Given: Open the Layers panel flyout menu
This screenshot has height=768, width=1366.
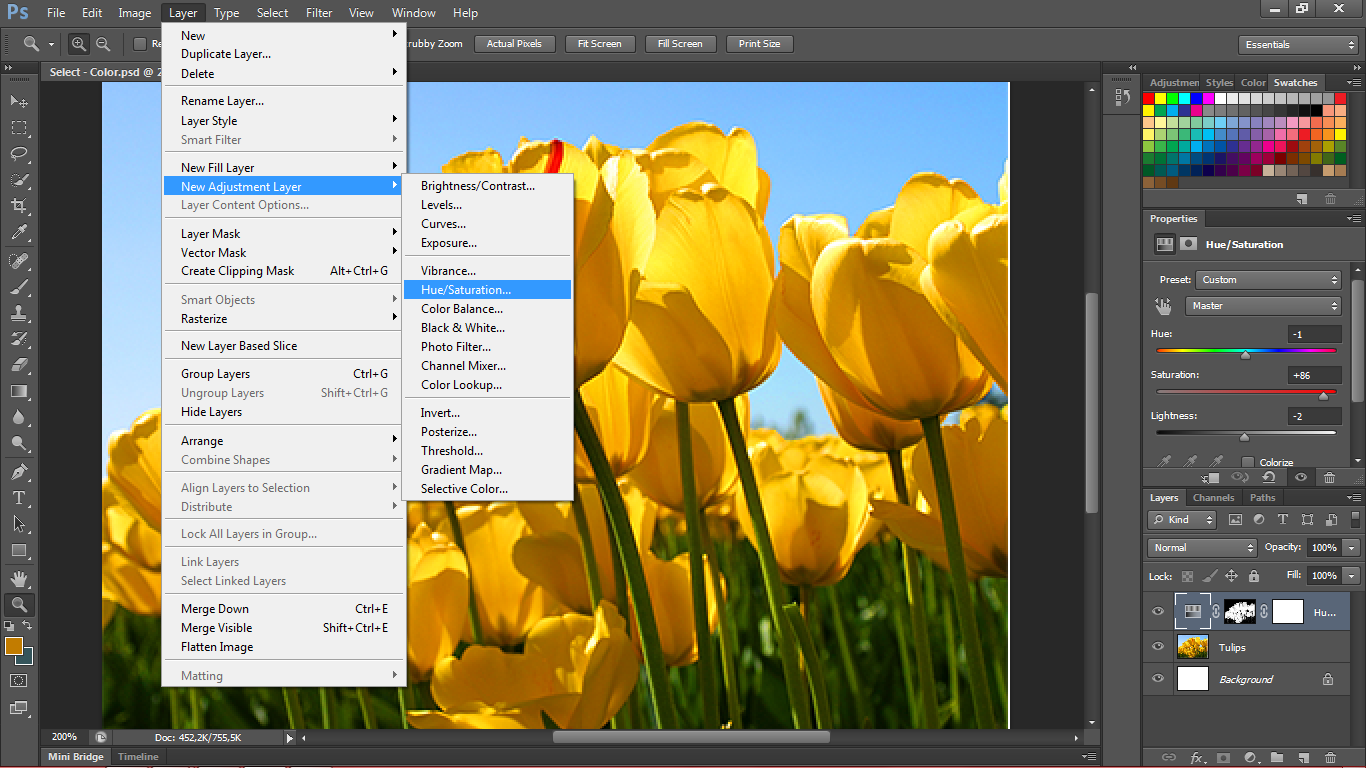Looking at the screenshot, I should (x=1354, y=498).
